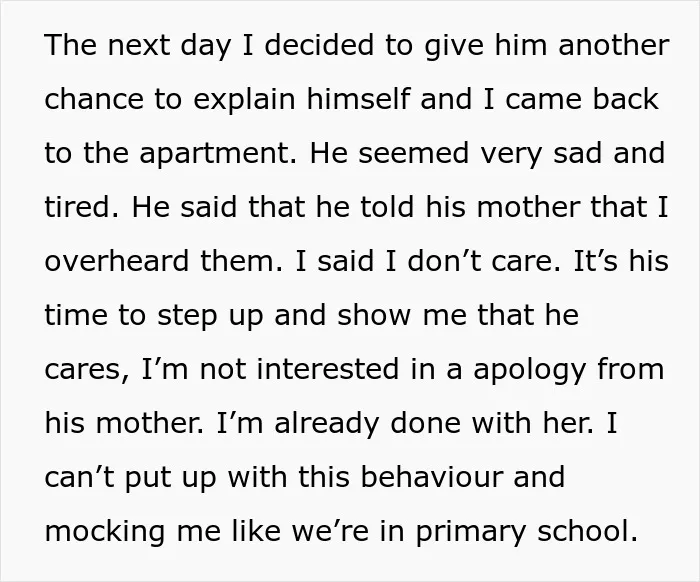The width and height of the screenshot is (700, 582).
Task: Click the word "another" ending the first line
Action: click(x=614, y=45)
